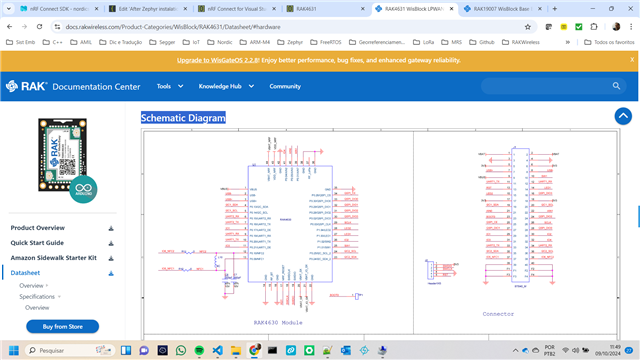Download the Product Overview PDF icon
This screenshot has width=640, height=360.
111,228
